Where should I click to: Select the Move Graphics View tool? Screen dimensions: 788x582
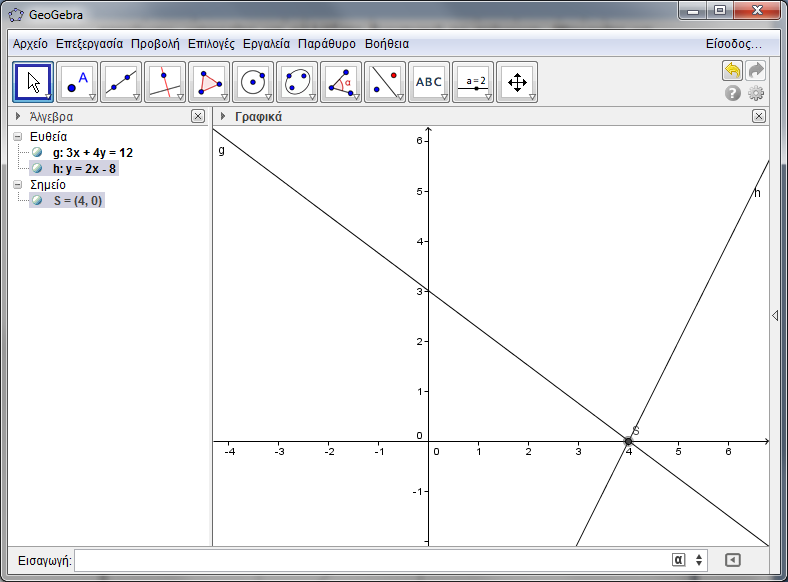click(517, 82)
